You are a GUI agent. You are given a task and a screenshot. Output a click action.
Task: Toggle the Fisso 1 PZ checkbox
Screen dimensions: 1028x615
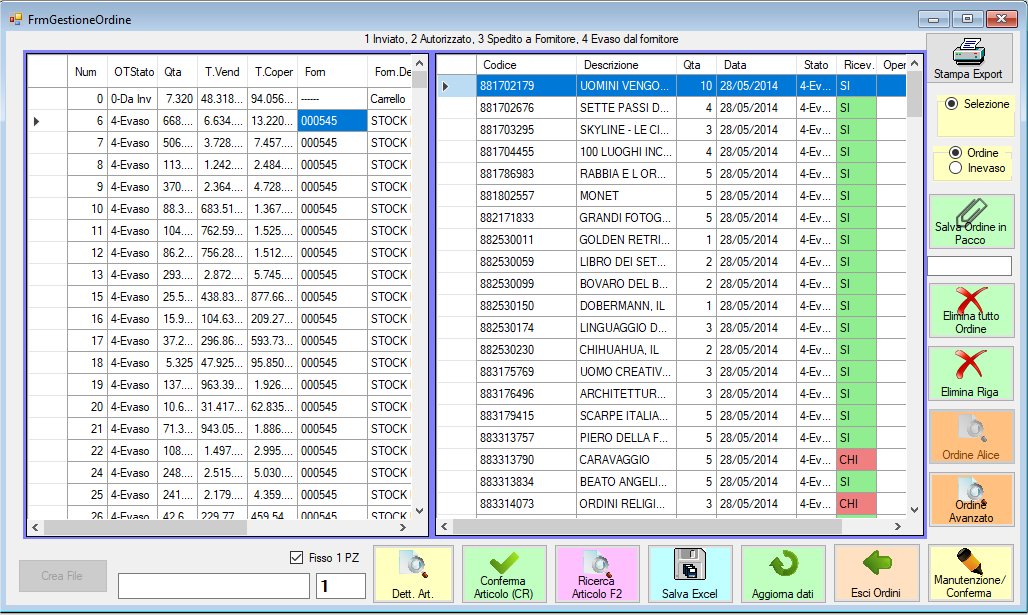[296, 557]
